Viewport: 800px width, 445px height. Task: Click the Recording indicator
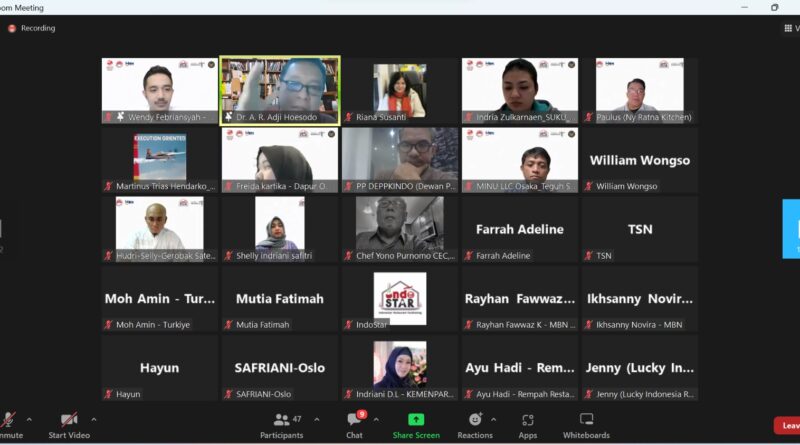click(x=31, y=28)
